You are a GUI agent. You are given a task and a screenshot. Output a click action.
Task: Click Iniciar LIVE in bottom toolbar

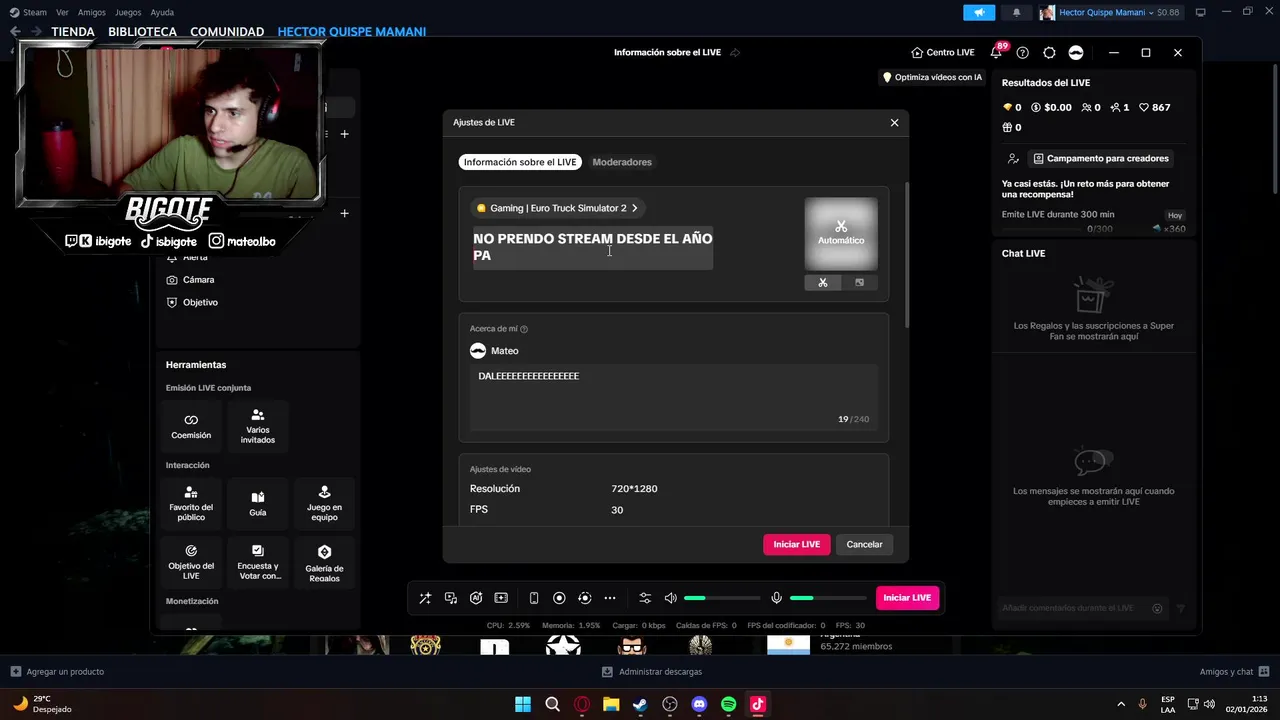tap(907, 598)
